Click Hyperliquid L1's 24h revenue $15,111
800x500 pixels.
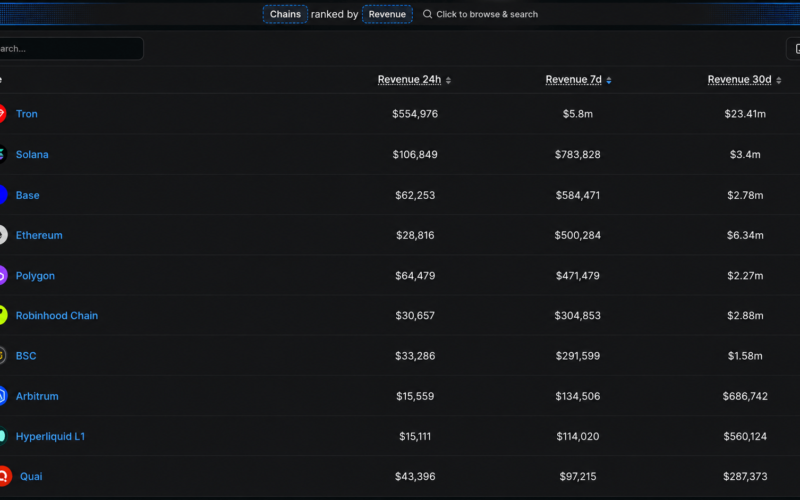click(415, 436)
